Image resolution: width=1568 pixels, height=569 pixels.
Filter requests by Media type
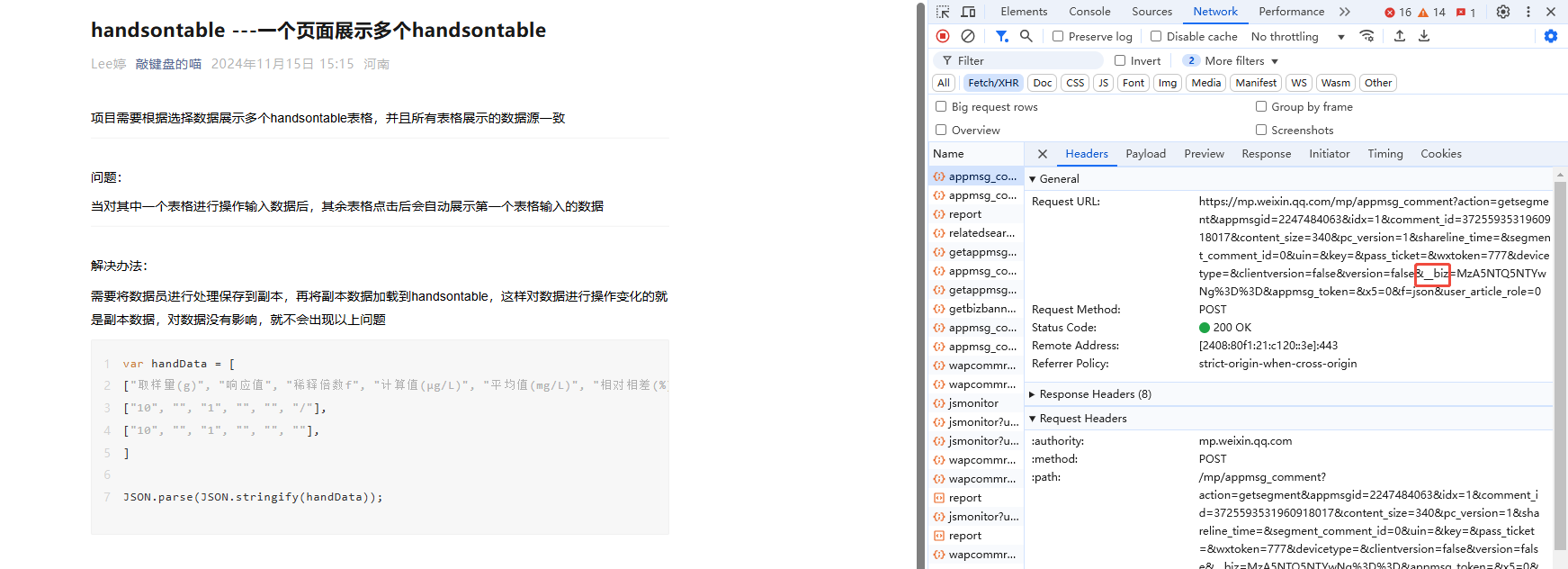click(1206, 83)
